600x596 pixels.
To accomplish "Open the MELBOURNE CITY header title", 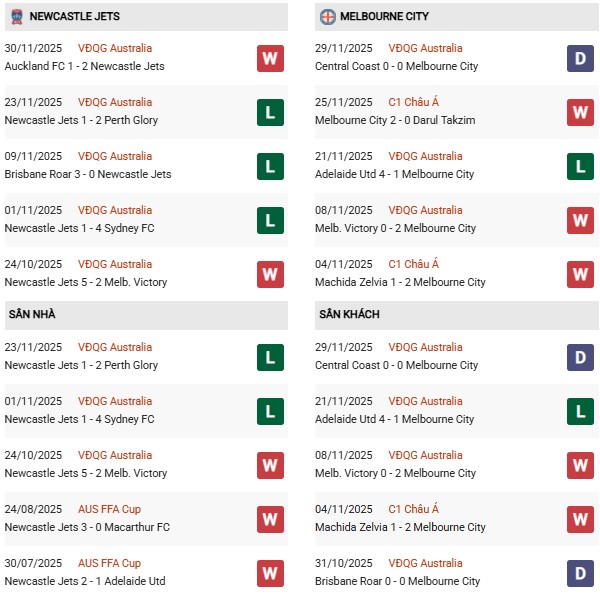I will (385, 16).
